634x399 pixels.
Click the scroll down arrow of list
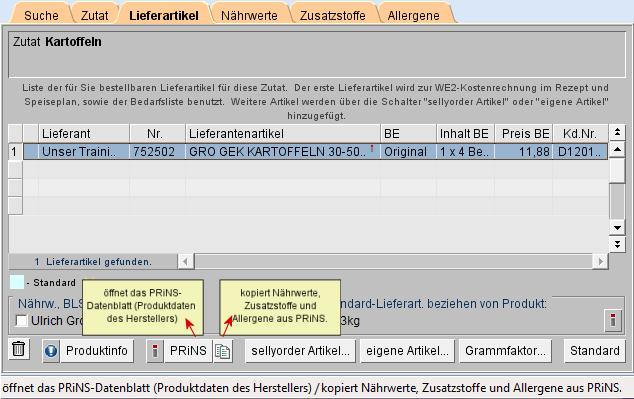tap(617, 228)
